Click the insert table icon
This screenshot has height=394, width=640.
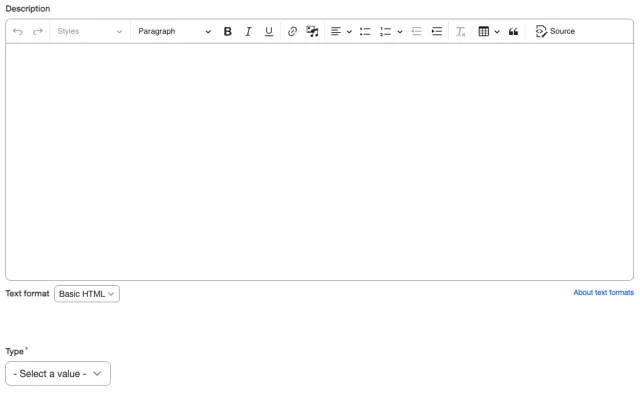484,31
